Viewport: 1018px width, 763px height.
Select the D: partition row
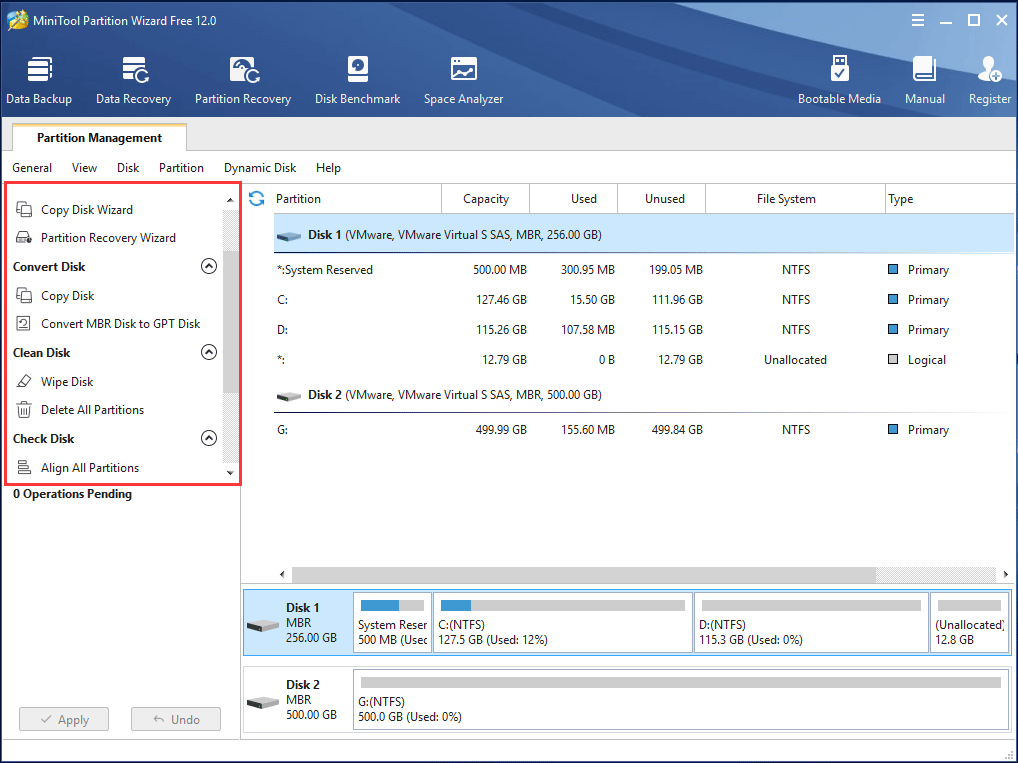pyautogui.click(x=643, y=329)
